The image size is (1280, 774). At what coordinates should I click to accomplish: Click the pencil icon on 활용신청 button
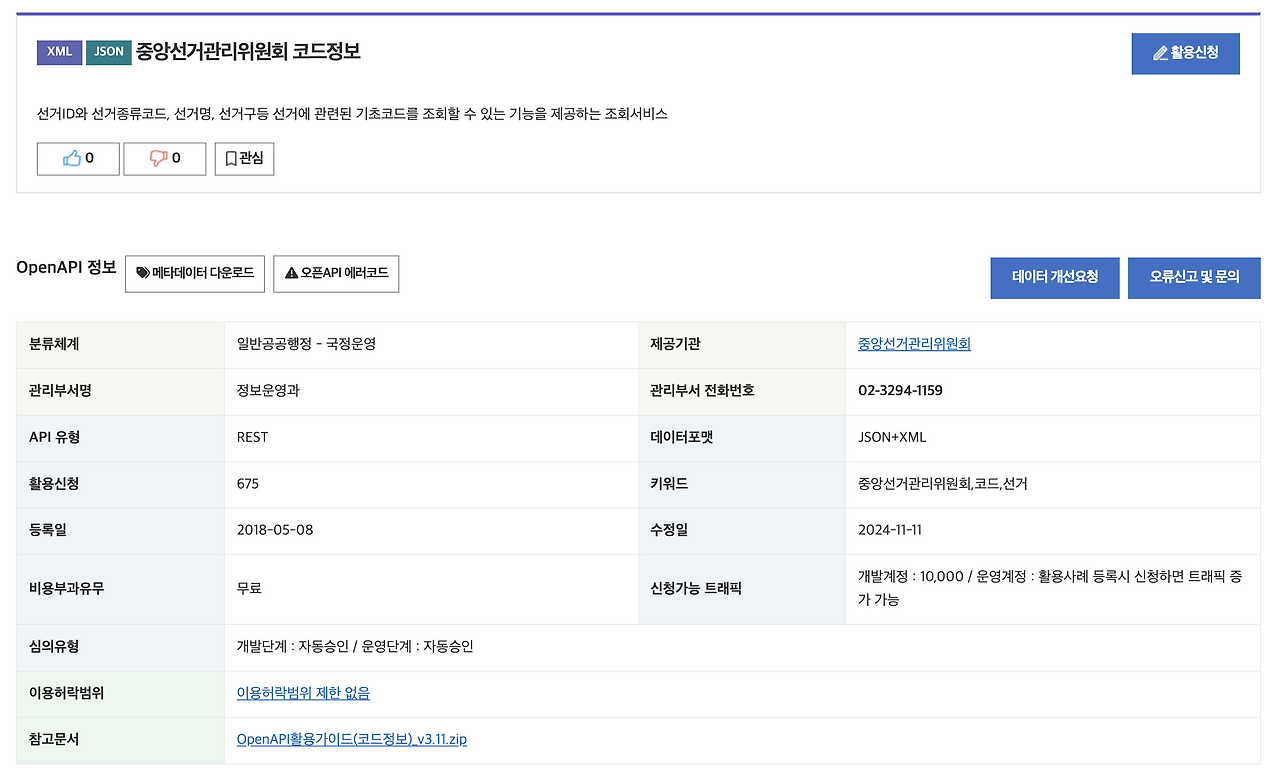[1162, 53]
